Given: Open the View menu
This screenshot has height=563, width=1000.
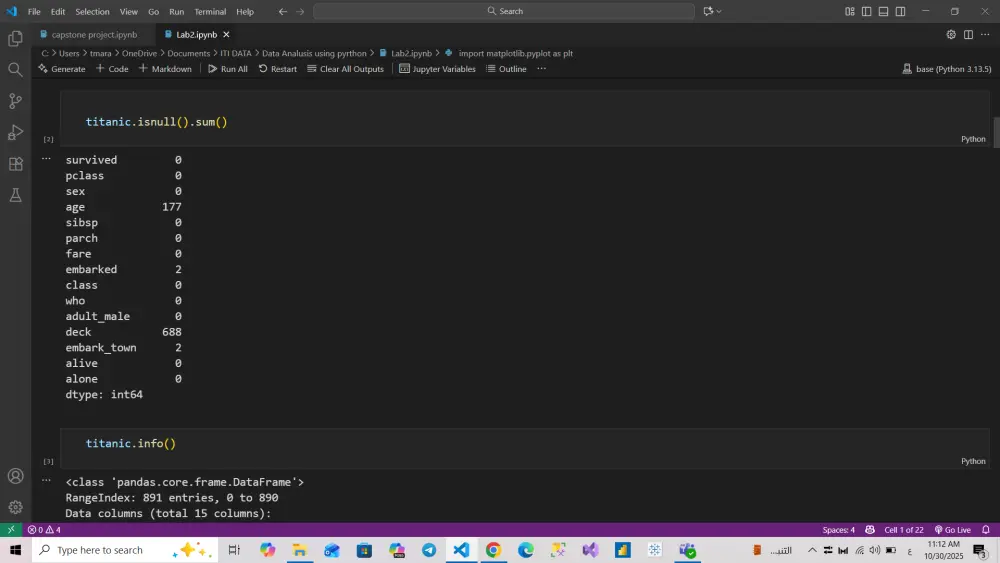Looking at the screenshot, I should pyautogui.click(x=129, y=11).
